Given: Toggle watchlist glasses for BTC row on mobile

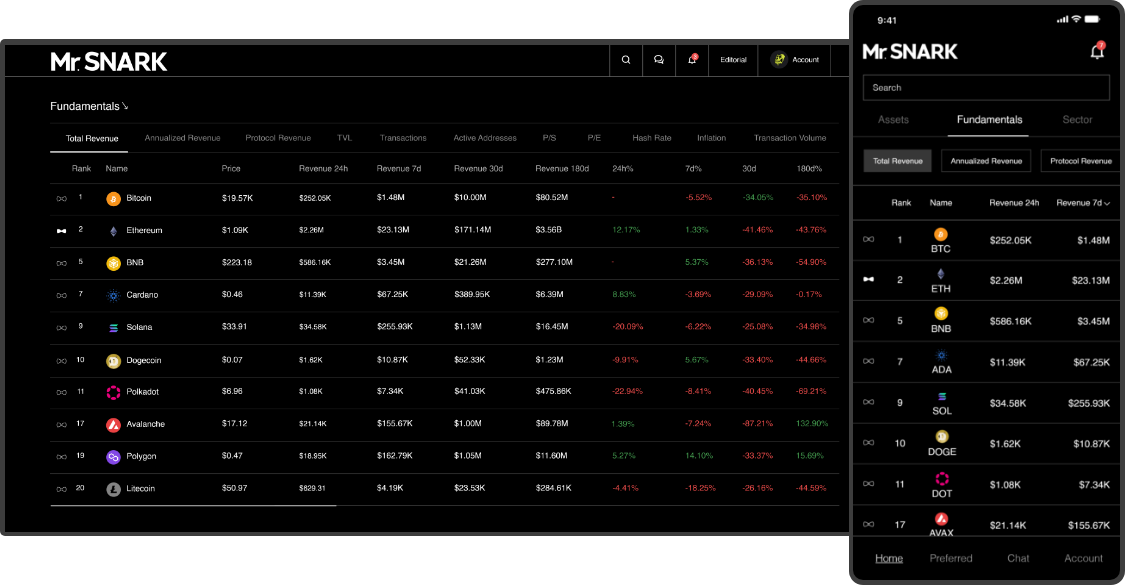Looking at the screenshot, I should coord(868,239).
